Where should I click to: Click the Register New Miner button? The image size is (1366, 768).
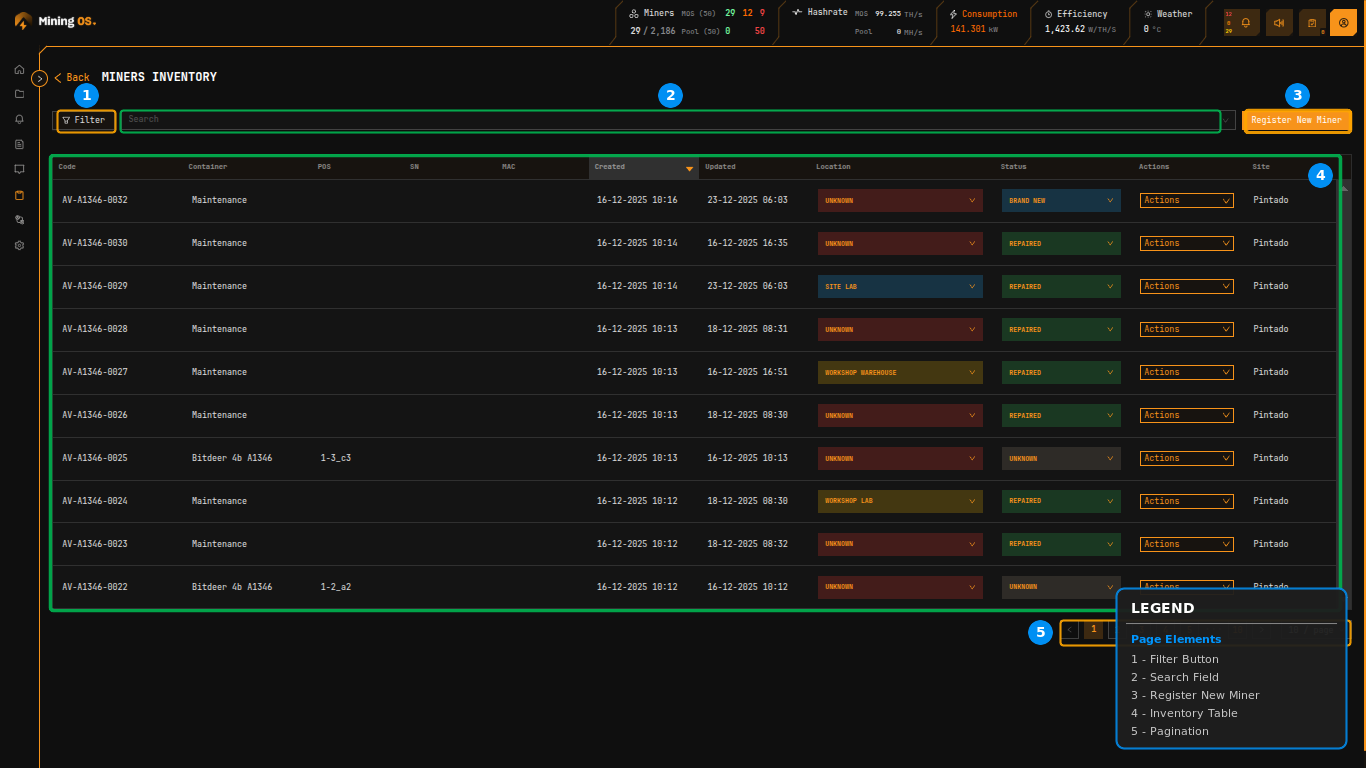(x=1296, y=120)
